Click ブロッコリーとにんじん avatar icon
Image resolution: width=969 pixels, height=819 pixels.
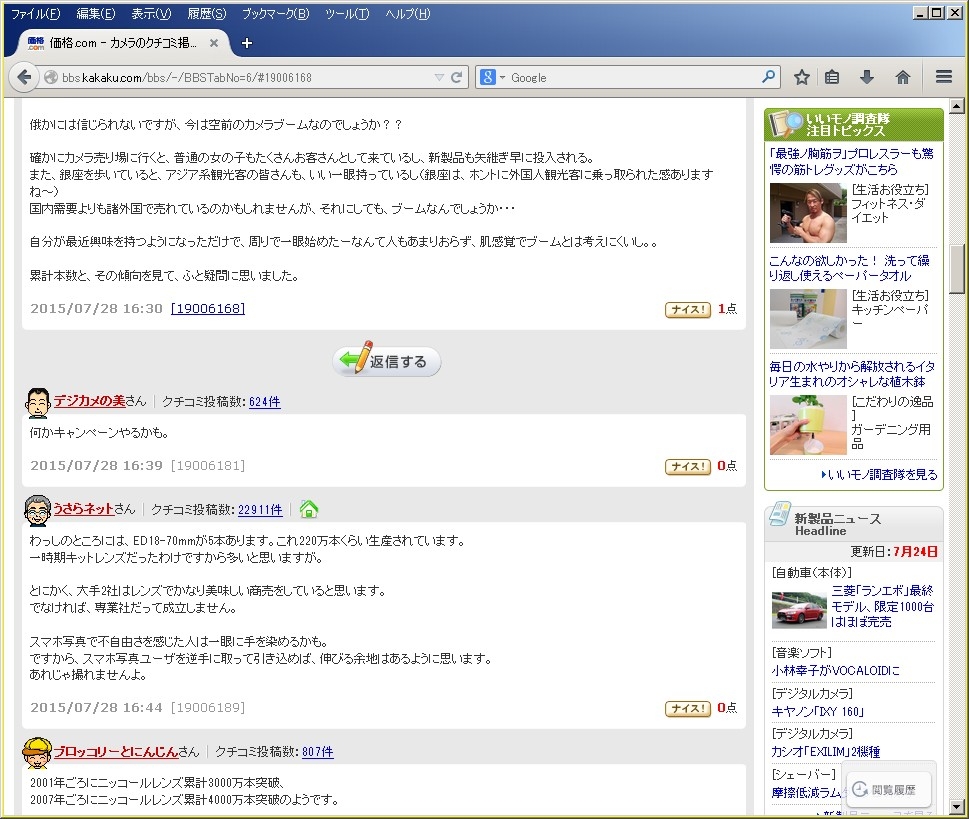pyautogui.click(x=37, y=752)
